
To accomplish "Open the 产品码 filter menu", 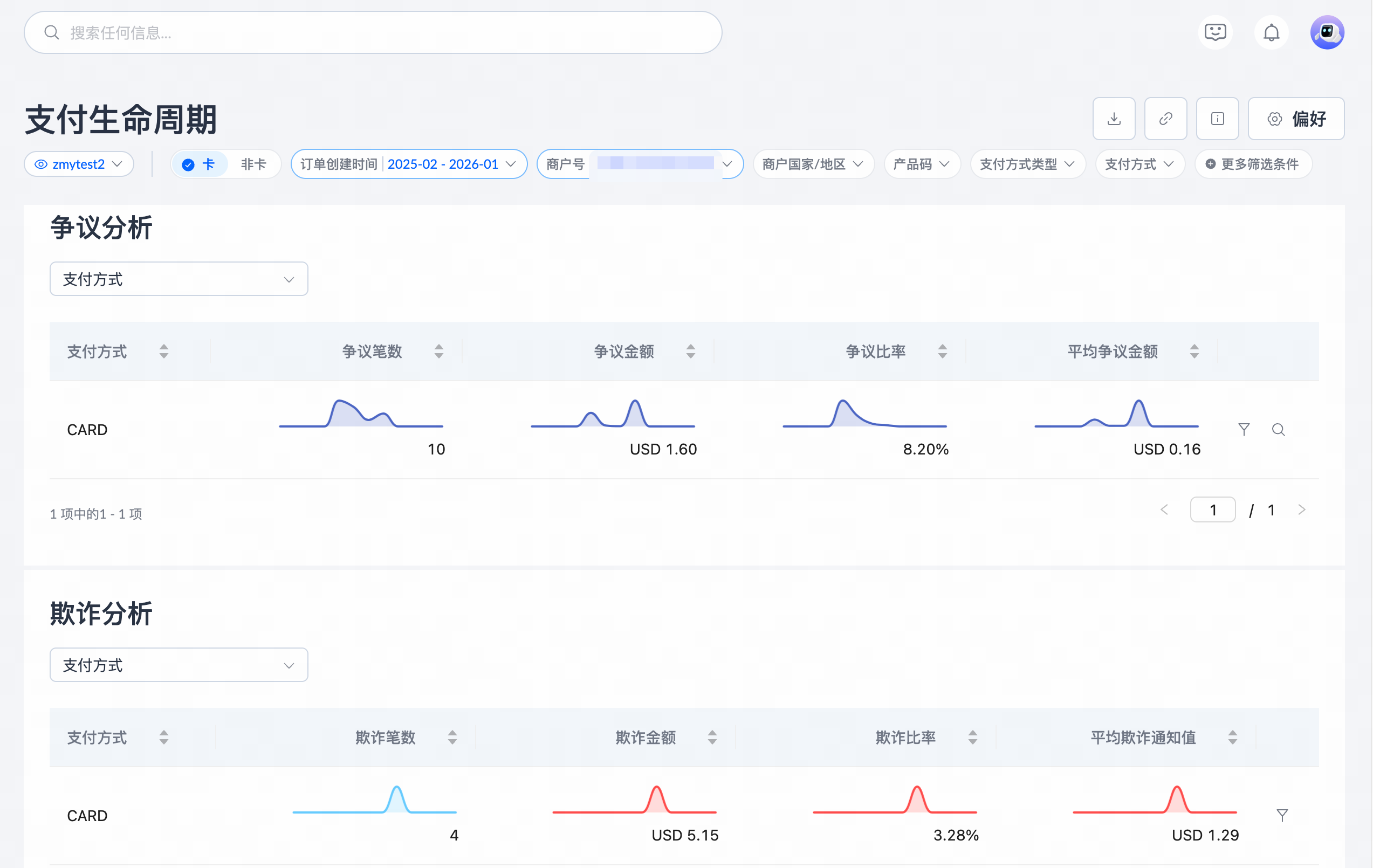I will click(x=921, y=164).
